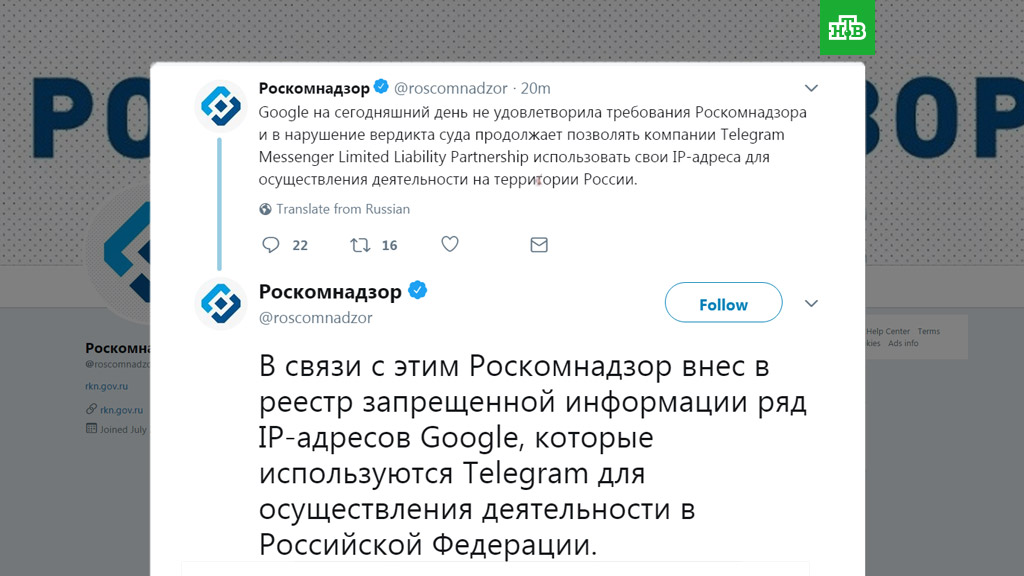Click Роскомнадзор avatar on the second tweet
The image size is (1024, 576).
click(x=220, y=304)
